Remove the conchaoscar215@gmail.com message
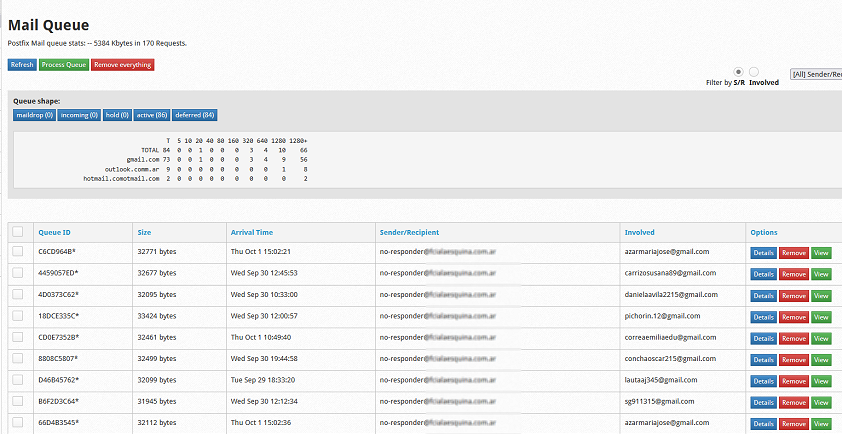Screen dimensions: 842x434 tap(794, 360)
